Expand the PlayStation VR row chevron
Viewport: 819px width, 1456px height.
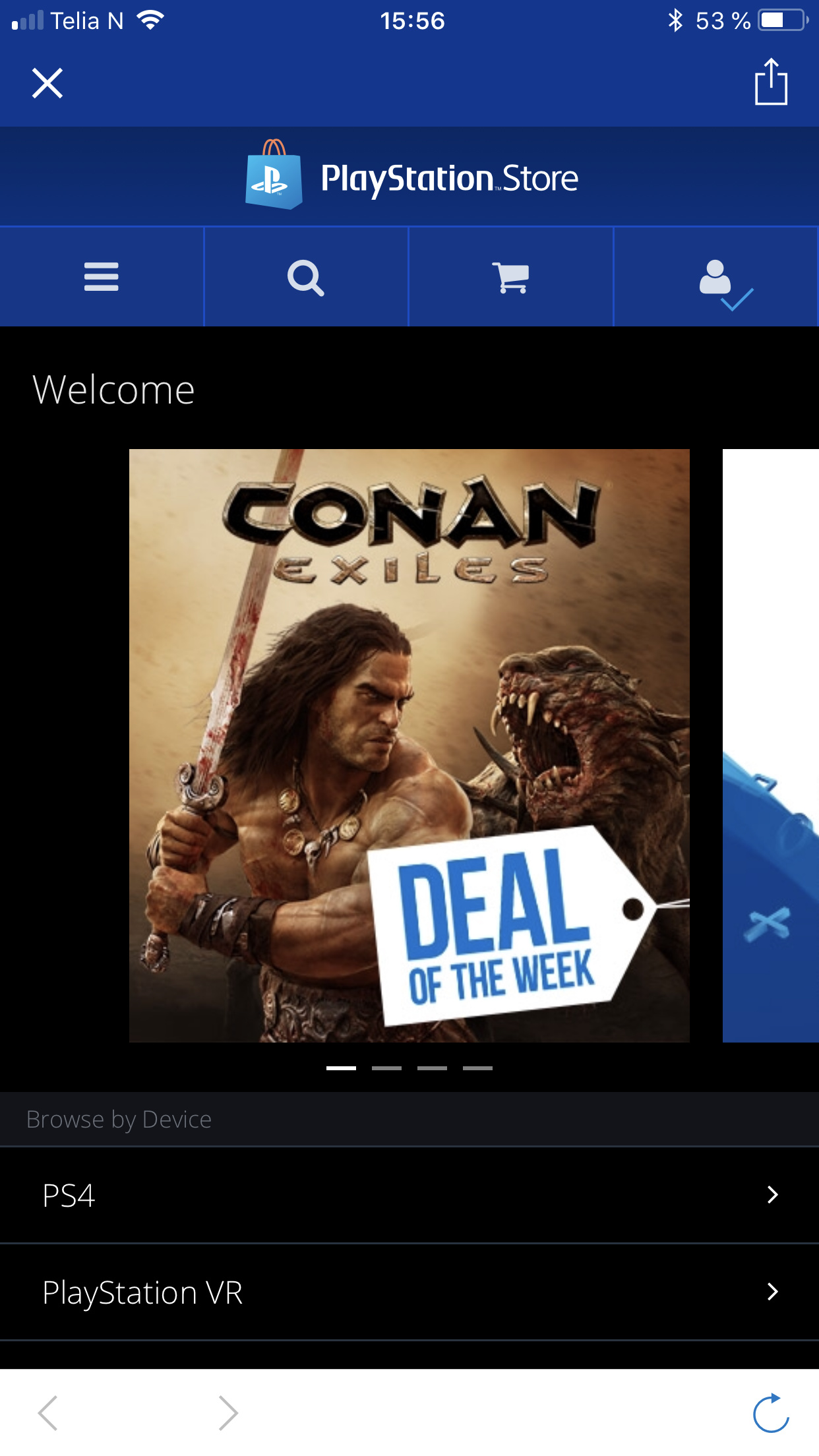click(773, 1291)
